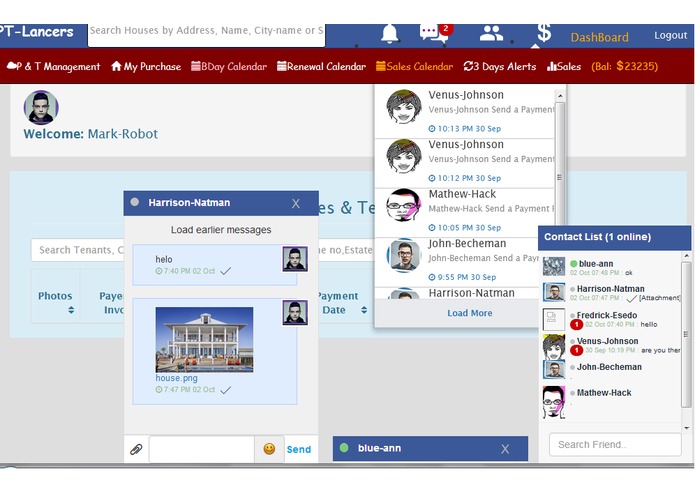
Task: Click Contact List scroll down arrow
Action: pos(687,428)
